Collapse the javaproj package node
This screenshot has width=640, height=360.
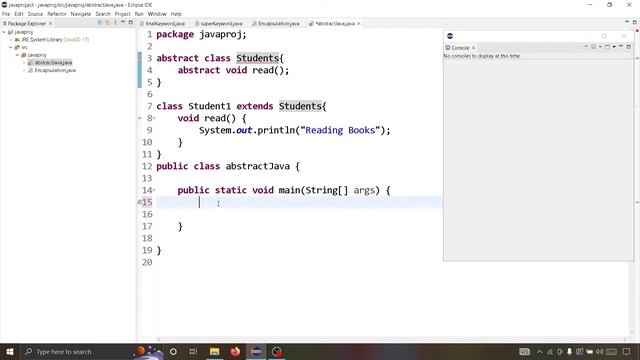[x=18, y=55]
